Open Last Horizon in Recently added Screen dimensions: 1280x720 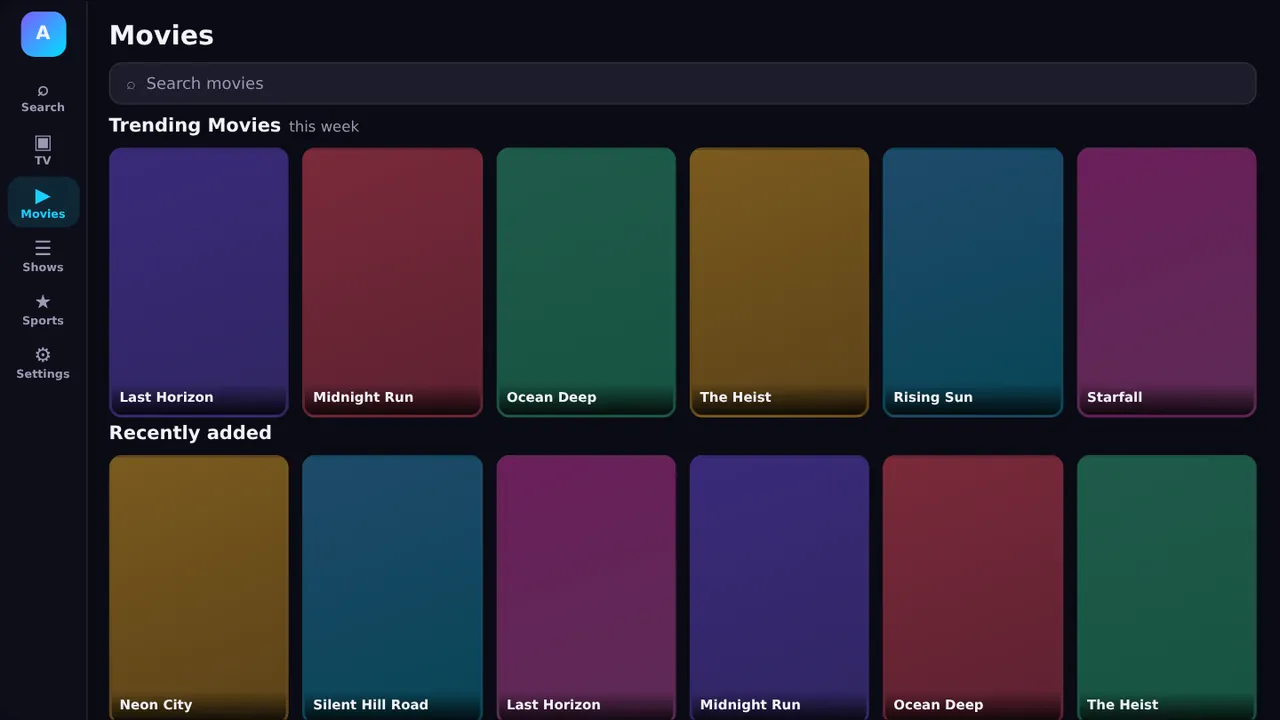586,588
